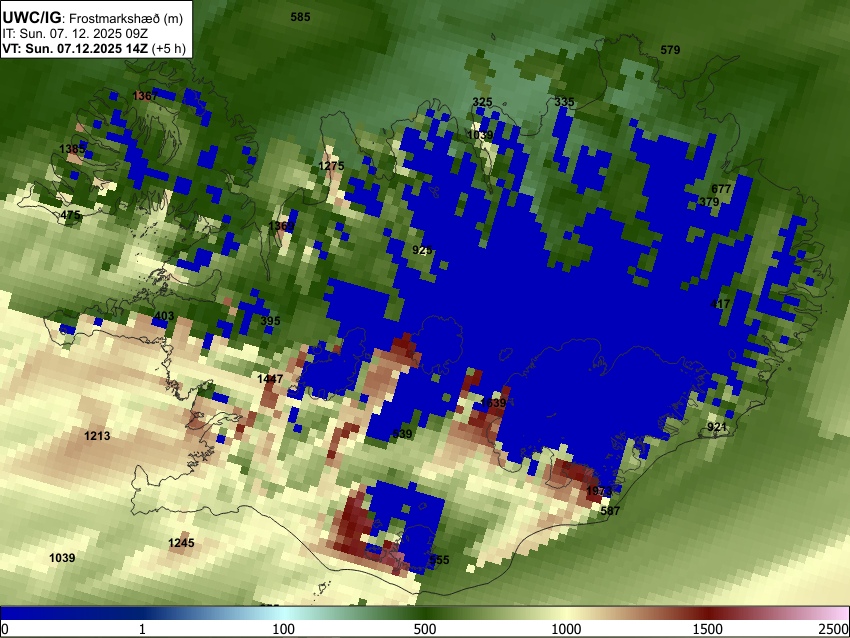Click the map value label 1447
Screen dimensions: 850x638
tap(270, 379)
